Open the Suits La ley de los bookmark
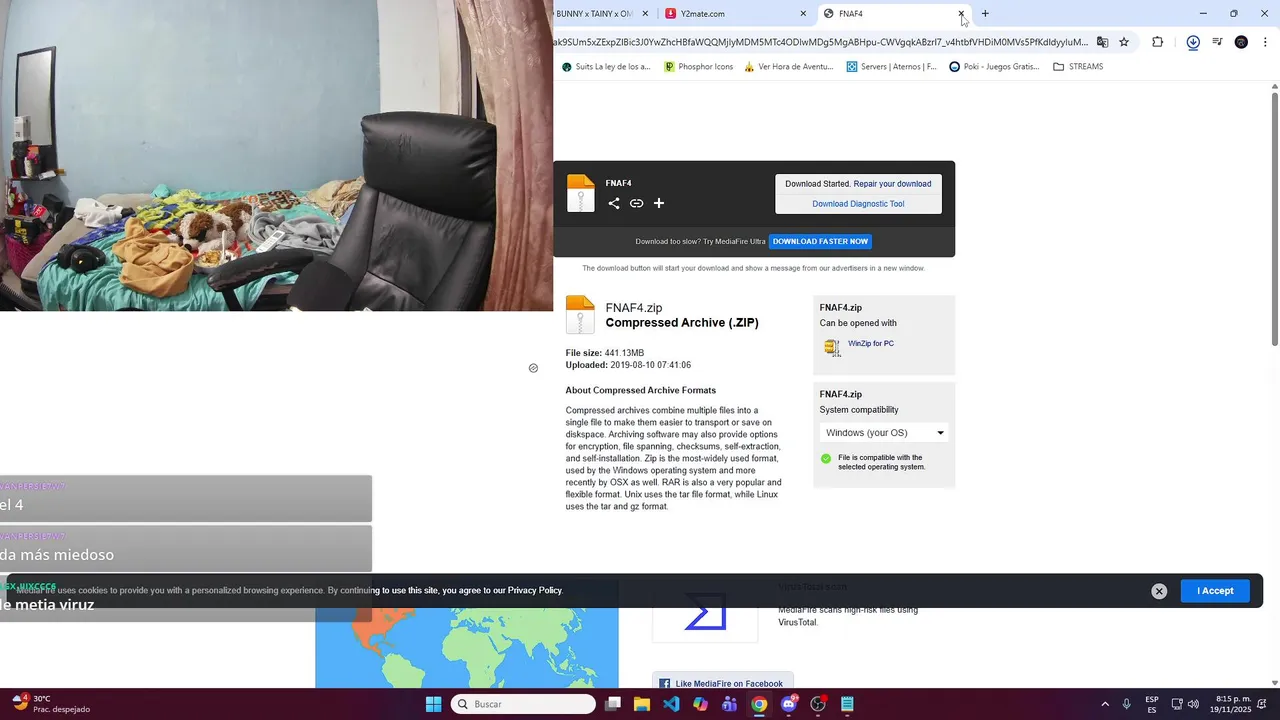 [606, 67]
